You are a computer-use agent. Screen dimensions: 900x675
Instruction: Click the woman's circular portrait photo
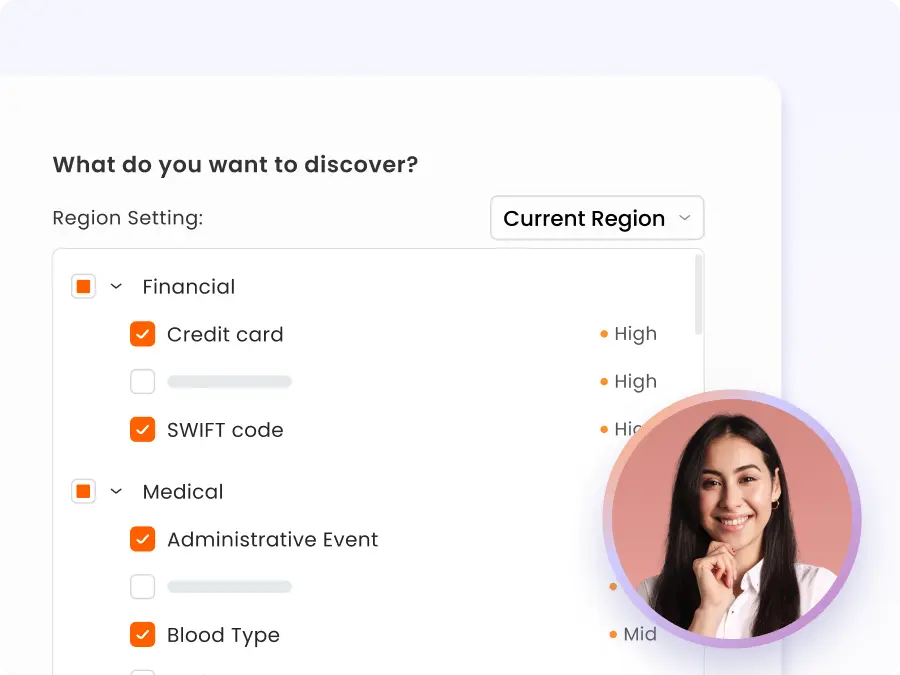732,519
